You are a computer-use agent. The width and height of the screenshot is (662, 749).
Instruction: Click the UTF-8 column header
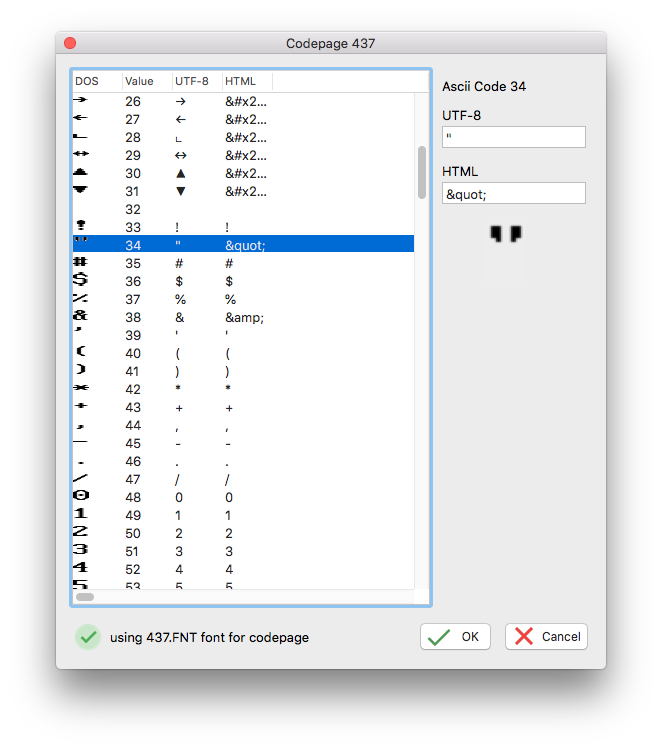tap(196, 81)
